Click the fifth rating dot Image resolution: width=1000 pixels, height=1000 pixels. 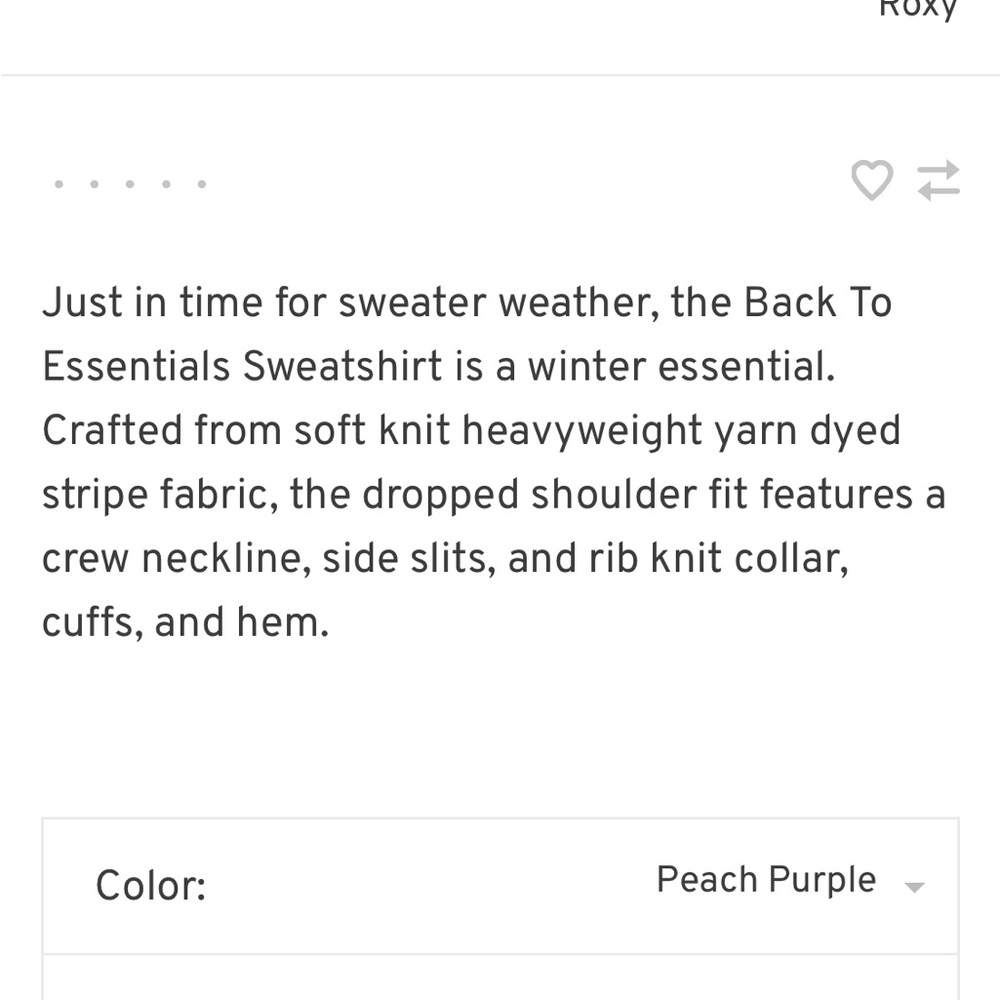pyautogui.click(x=202, y=184)
